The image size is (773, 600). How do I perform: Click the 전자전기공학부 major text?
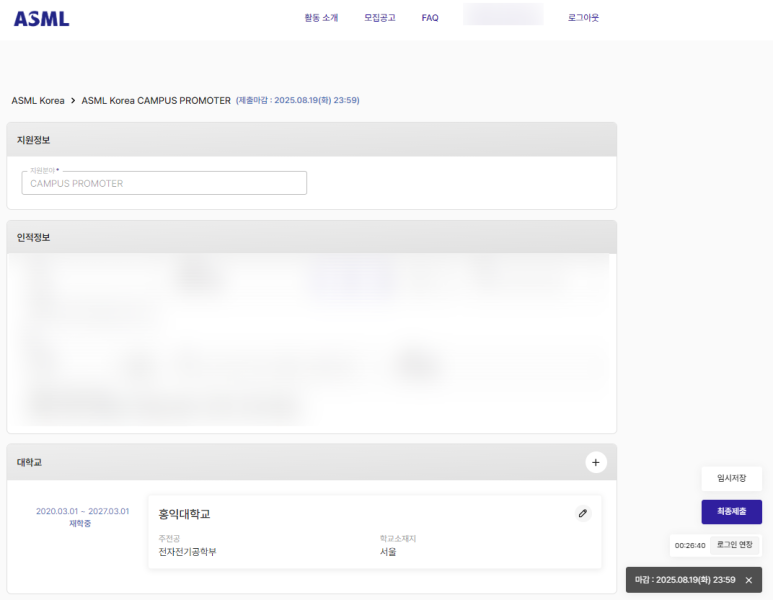(x=187, y=552)
